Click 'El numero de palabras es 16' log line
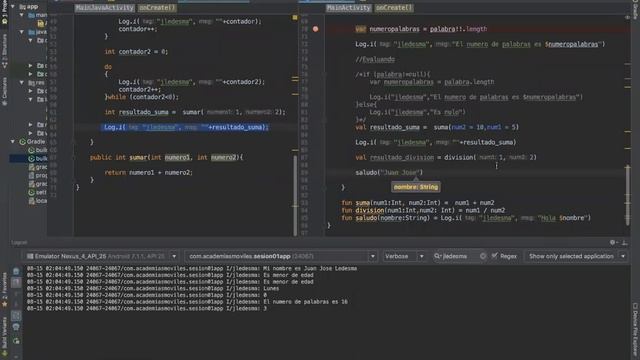Screen dimensions: 640x360 pyautogui.click(x=187, y=302)
